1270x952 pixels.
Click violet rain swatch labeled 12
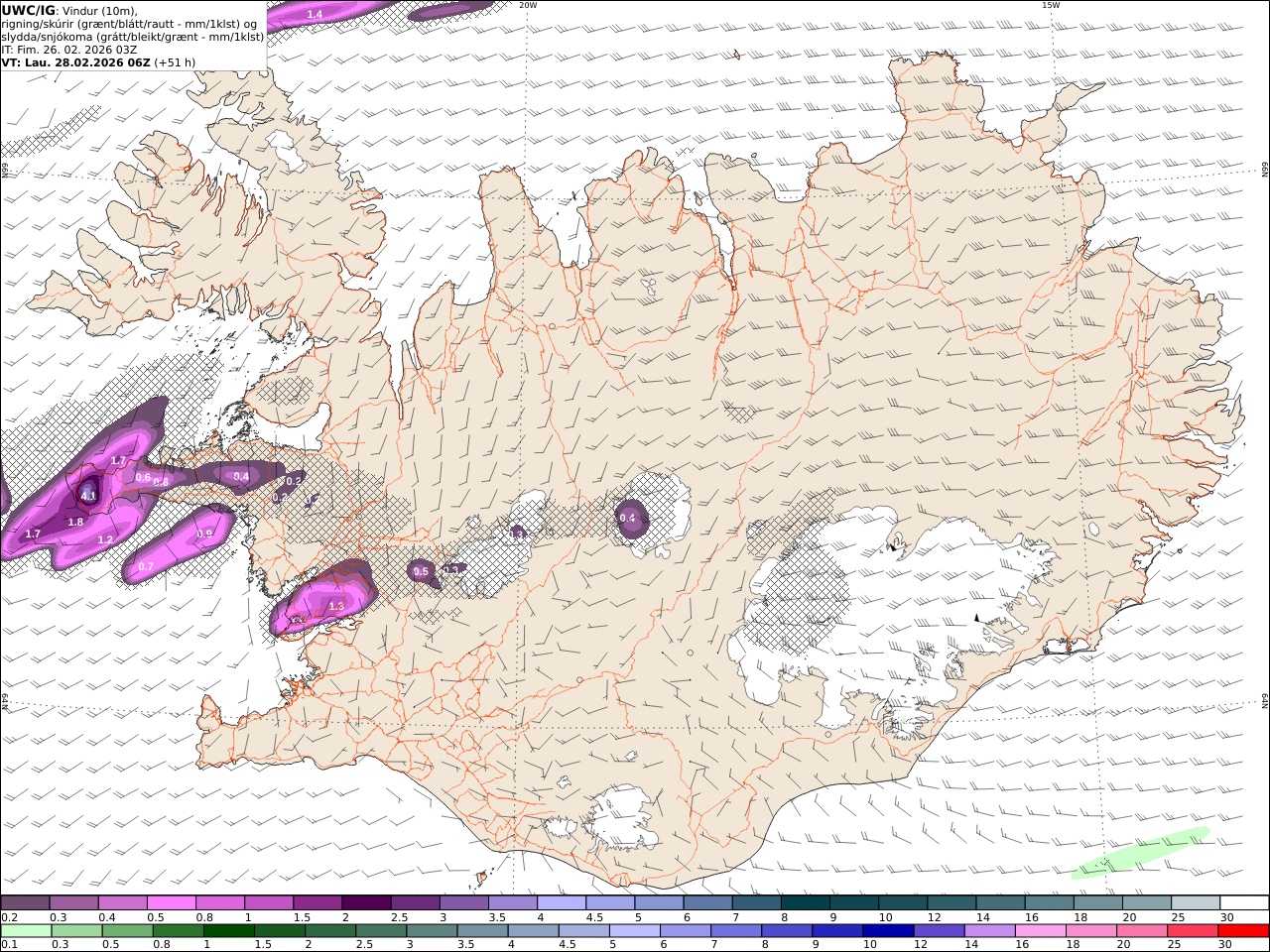click(939, 931)
